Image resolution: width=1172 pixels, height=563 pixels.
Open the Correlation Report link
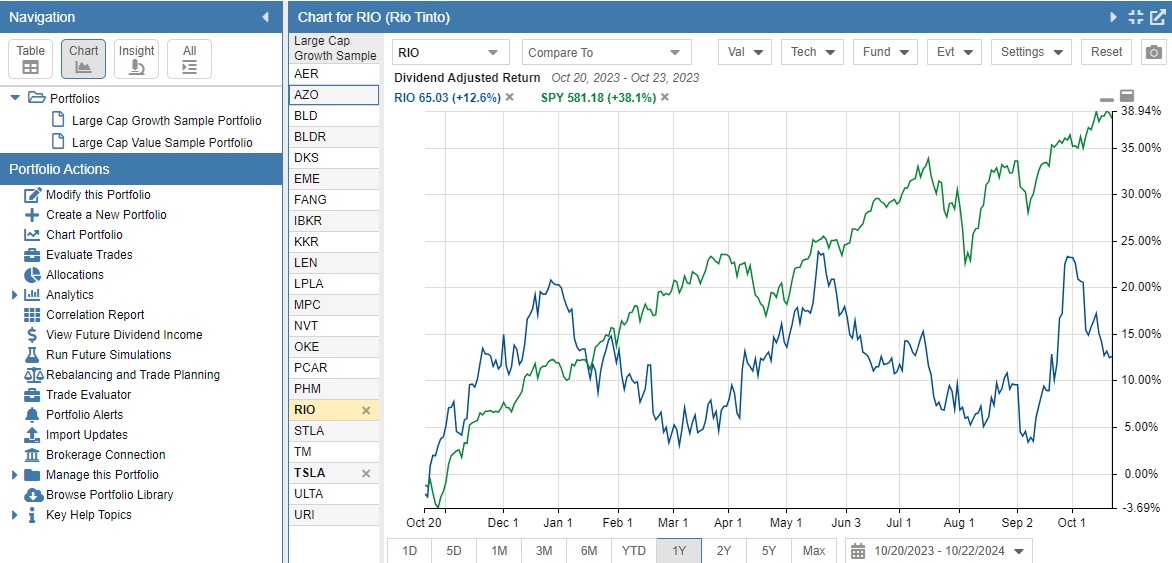(x=95, y=315)
